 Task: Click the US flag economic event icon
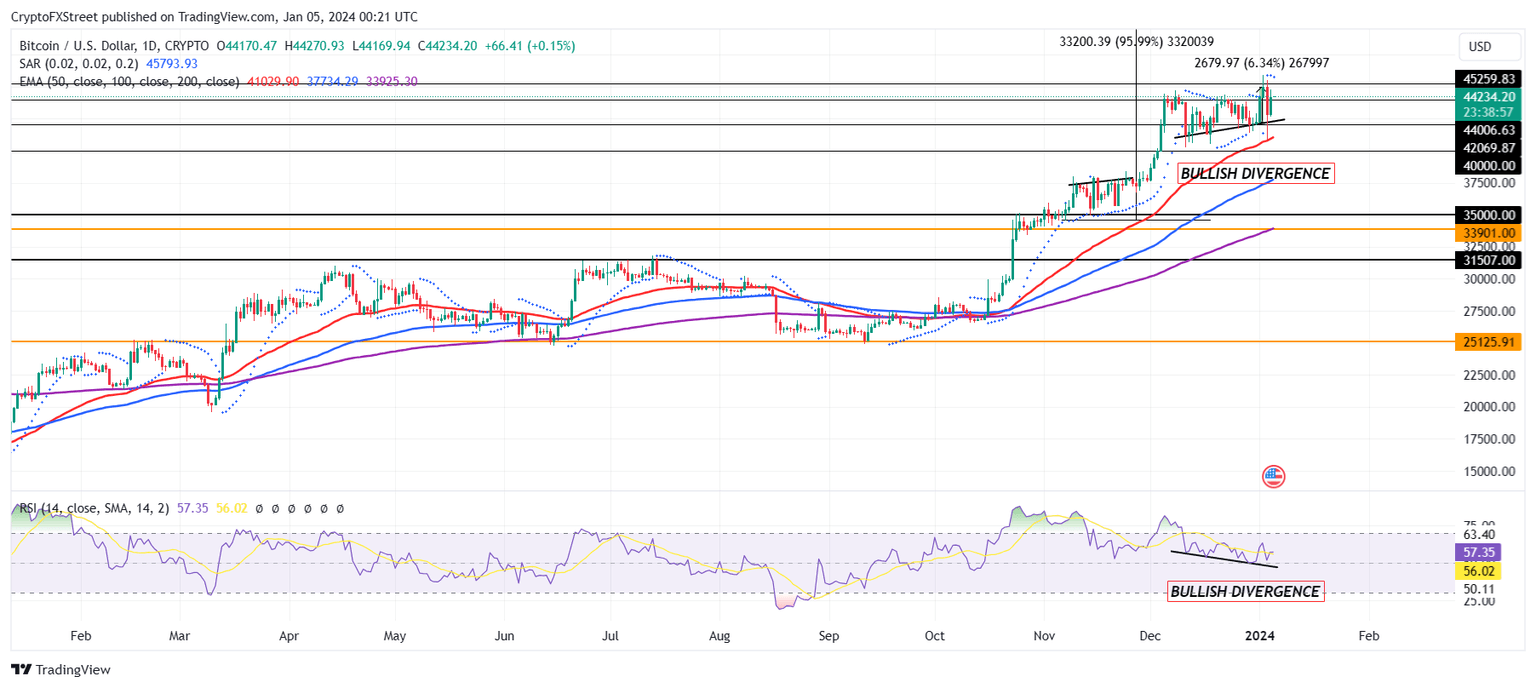[1272, 477]
